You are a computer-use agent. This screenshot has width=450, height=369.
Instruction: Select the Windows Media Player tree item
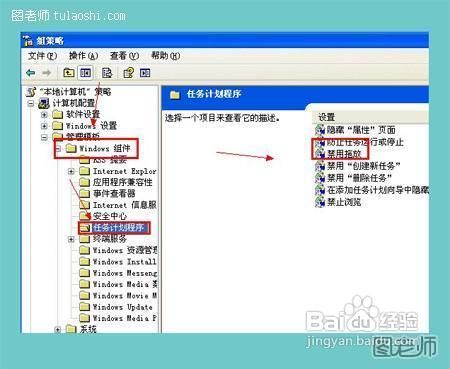[125, 318]
